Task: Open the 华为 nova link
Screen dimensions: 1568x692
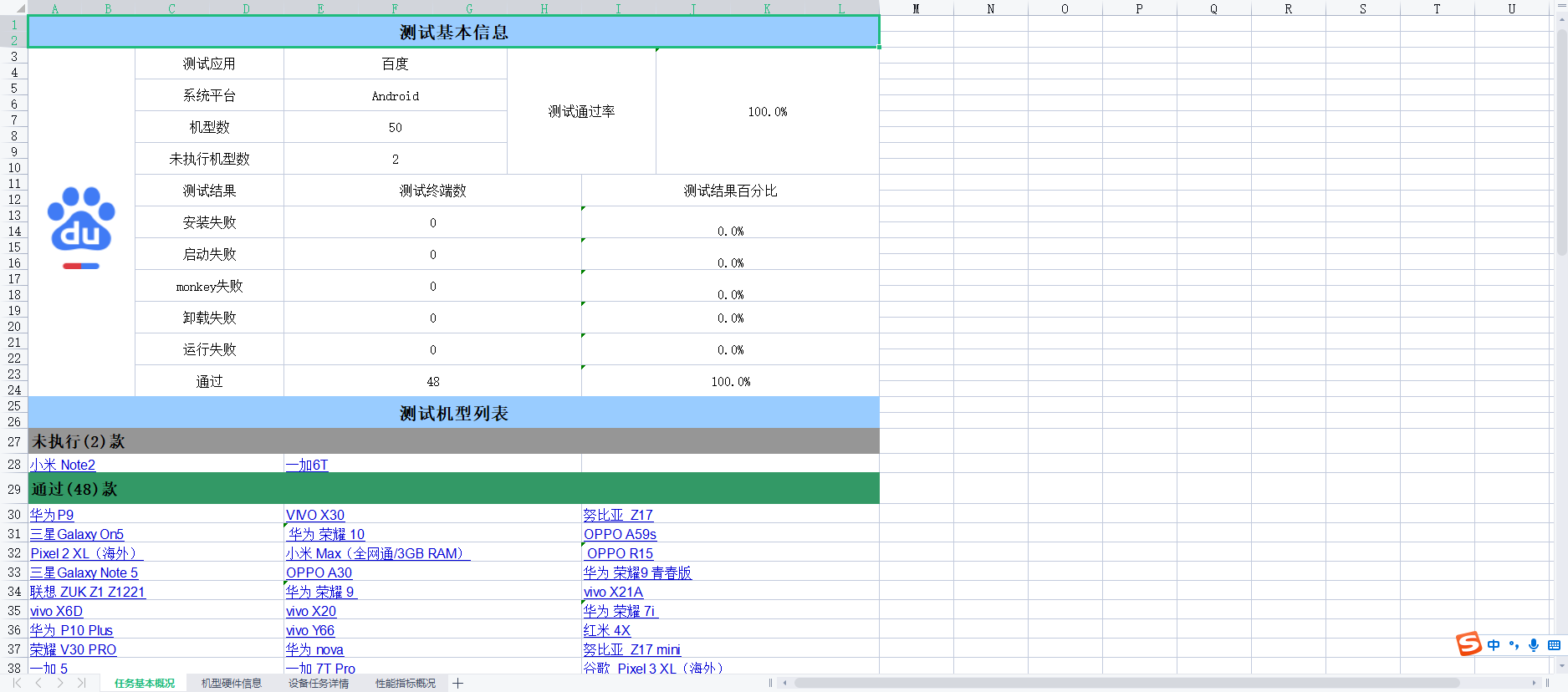Action: tap(314, 649)
